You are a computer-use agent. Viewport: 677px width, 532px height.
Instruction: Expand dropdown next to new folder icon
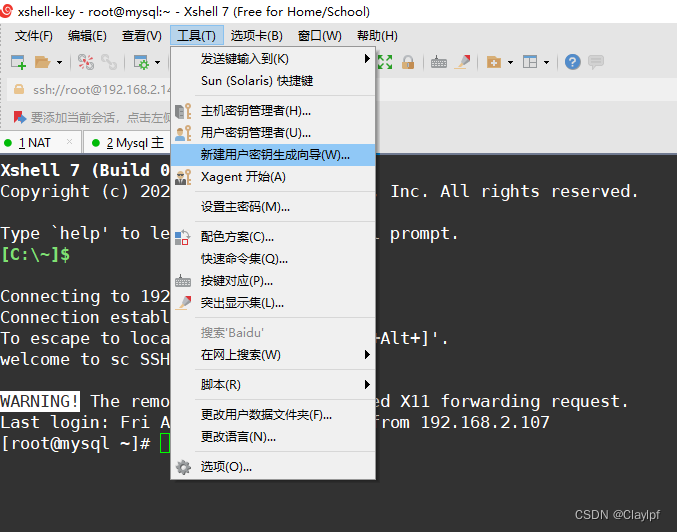(510, 63)
